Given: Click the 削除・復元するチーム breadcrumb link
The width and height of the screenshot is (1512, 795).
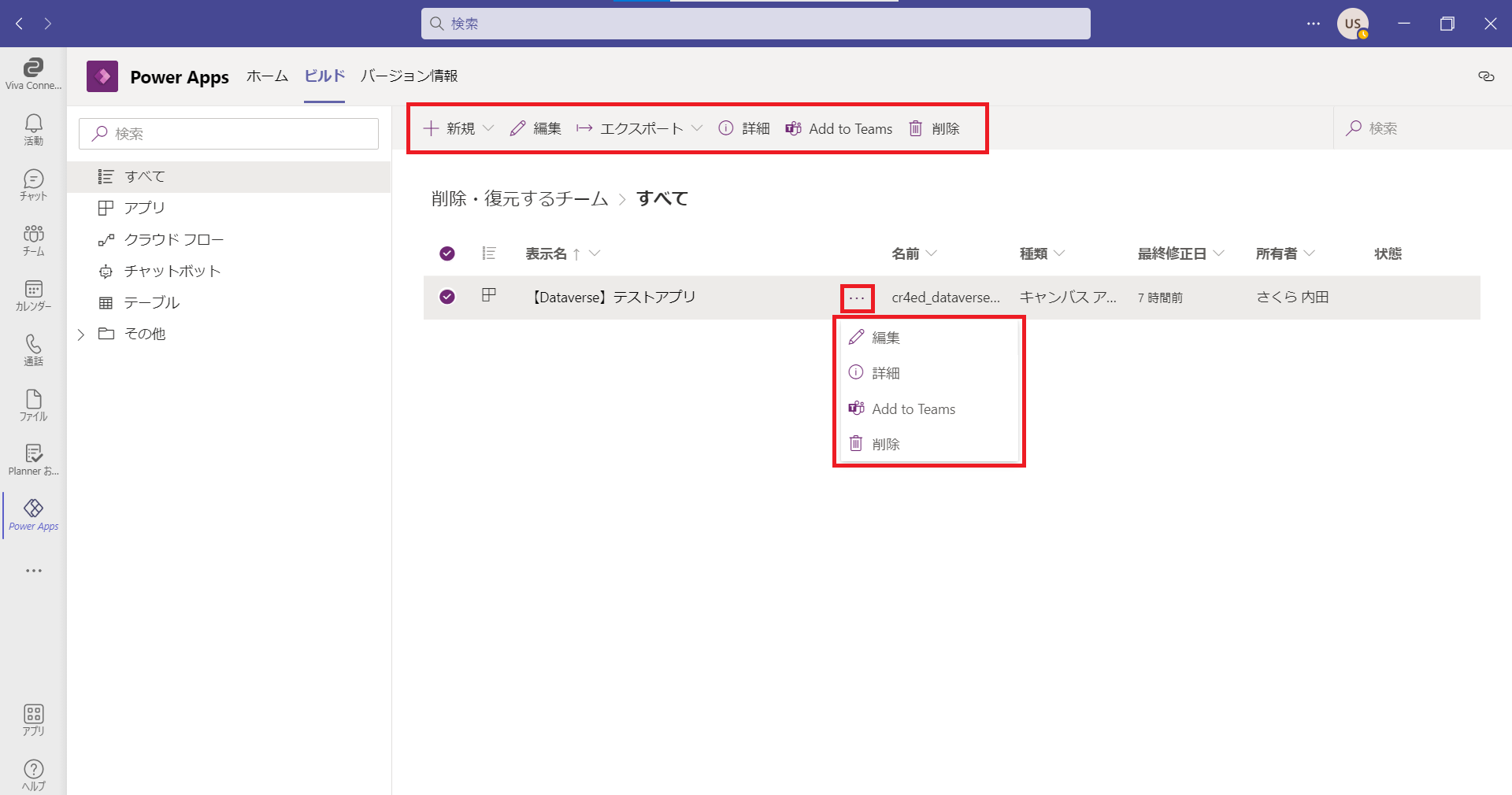Looking at the screenshot, I should [x=520, y=198].
